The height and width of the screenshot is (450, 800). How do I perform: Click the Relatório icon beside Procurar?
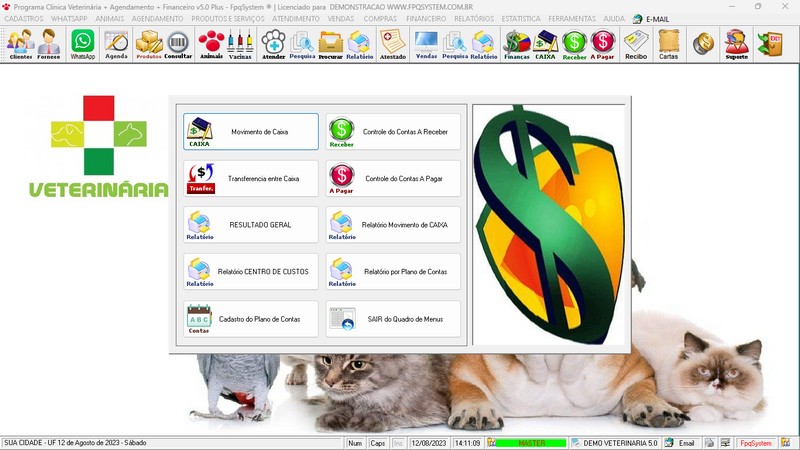click(x=359, y=44)
